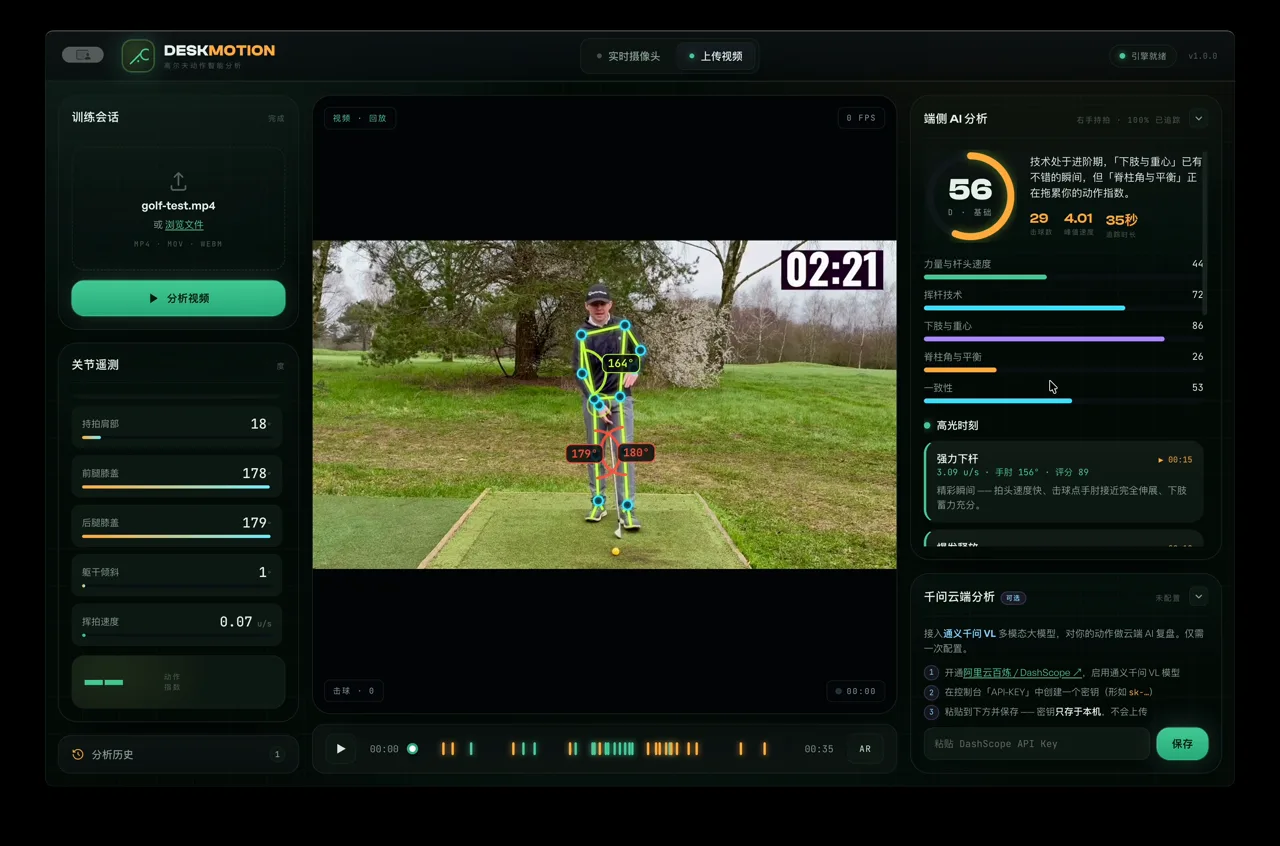This screenshot has width=1280, height=846.
Task: Open analysis history via the clock icon
Action: 78,755
